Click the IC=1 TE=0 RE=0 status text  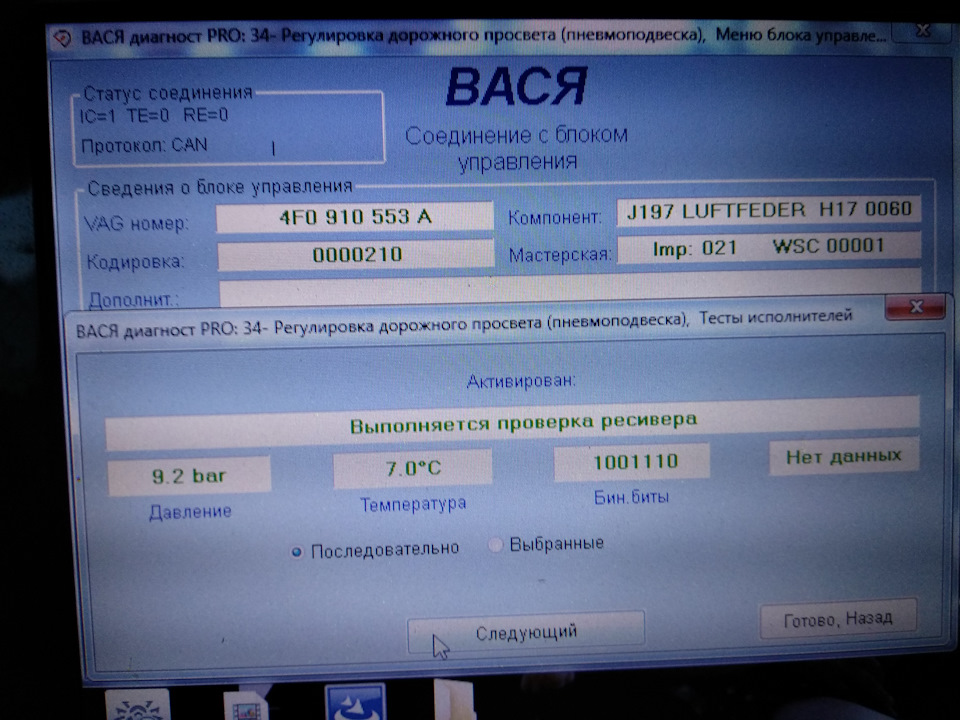(x=154, y=115)
